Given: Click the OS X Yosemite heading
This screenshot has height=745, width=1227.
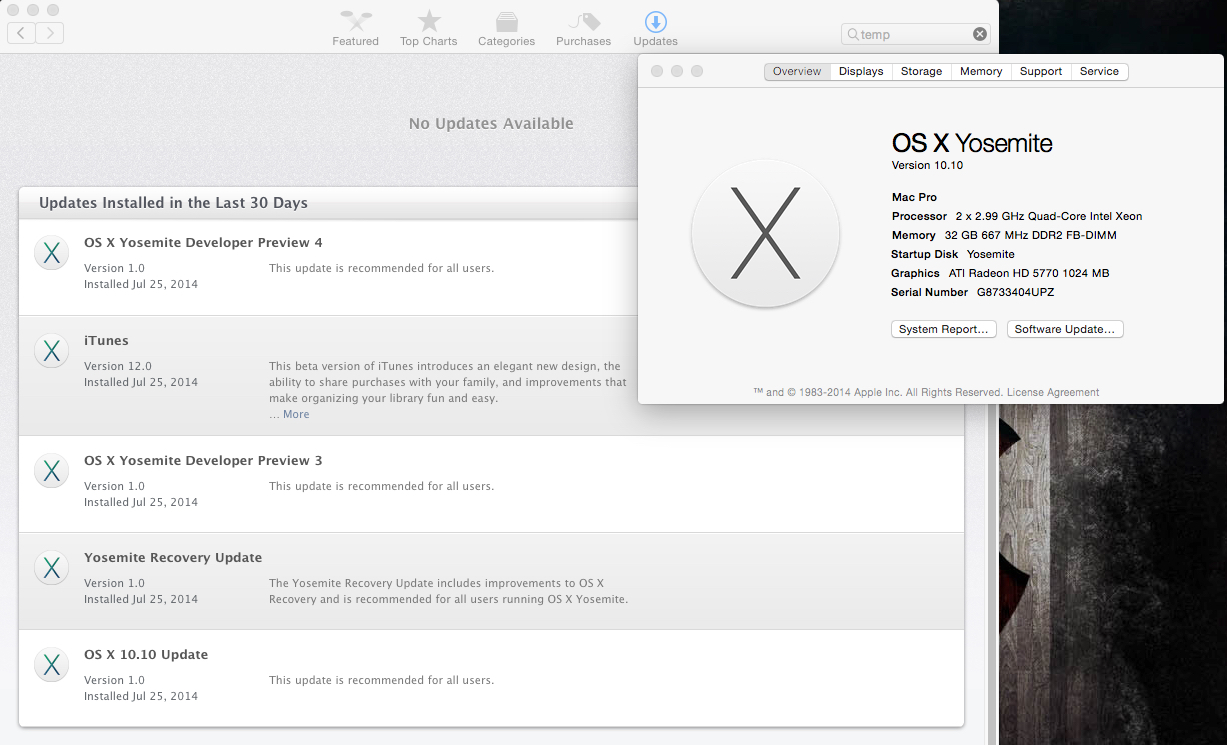Looking at the screenshot, I should pos(972,143).
